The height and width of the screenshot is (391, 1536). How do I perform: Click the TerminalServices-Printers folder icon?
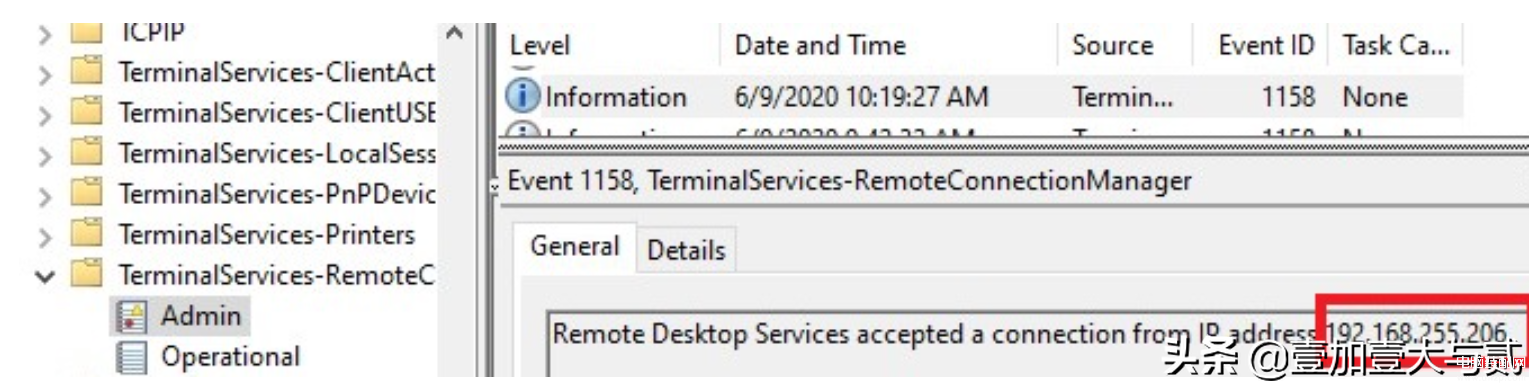tap(87, 235)
